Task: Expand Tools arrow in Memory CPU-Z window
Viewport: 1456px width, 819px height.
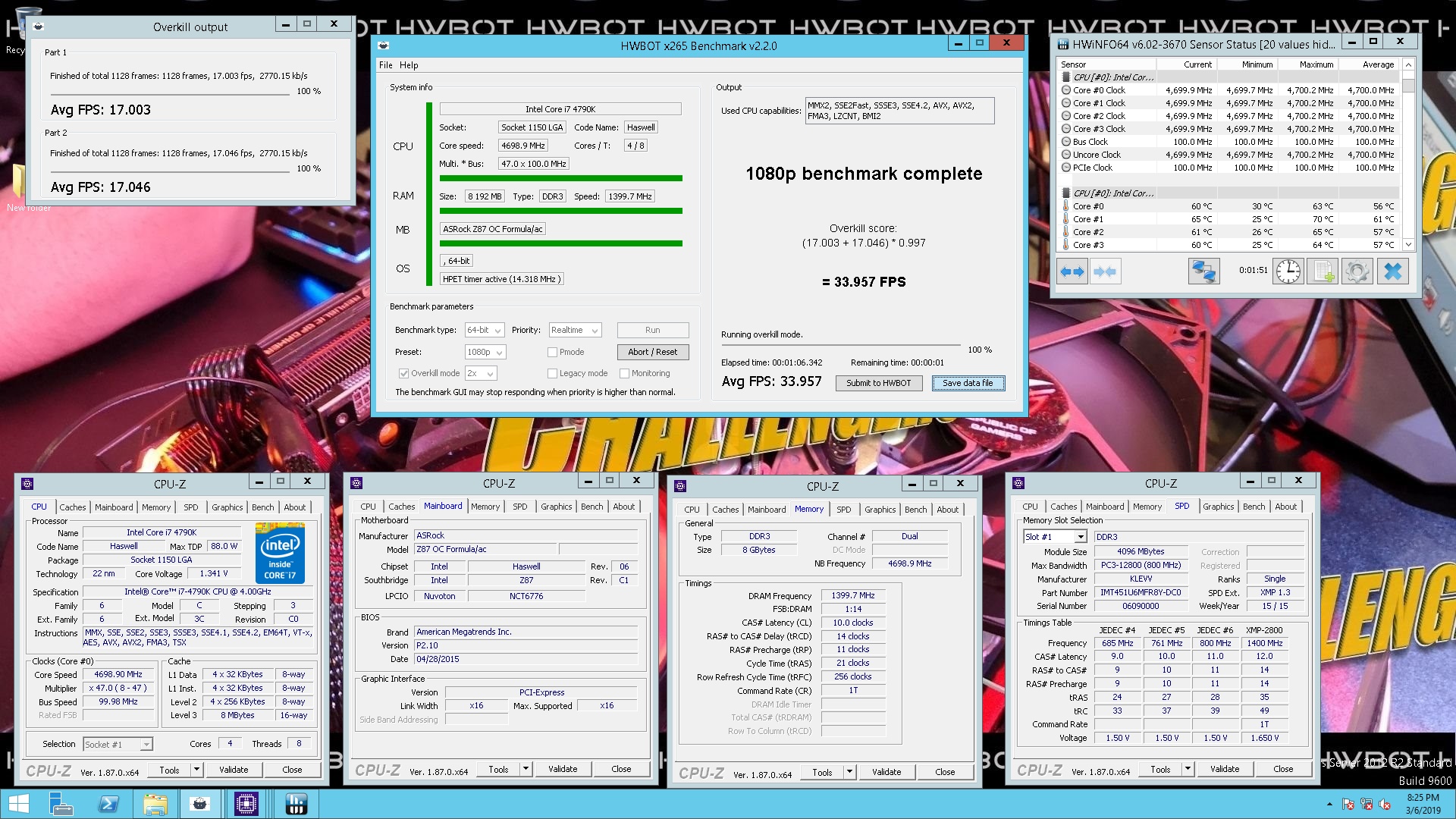Action: coord(849,772)
